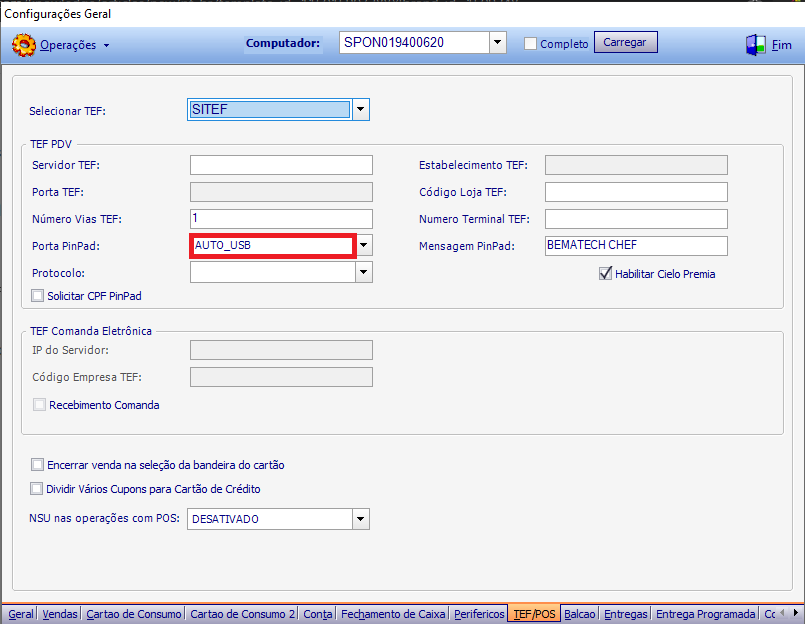The width and height of the screenshot is (805, 624).
Task: Switch to the Perifericos tab
Action: (479, 614)
